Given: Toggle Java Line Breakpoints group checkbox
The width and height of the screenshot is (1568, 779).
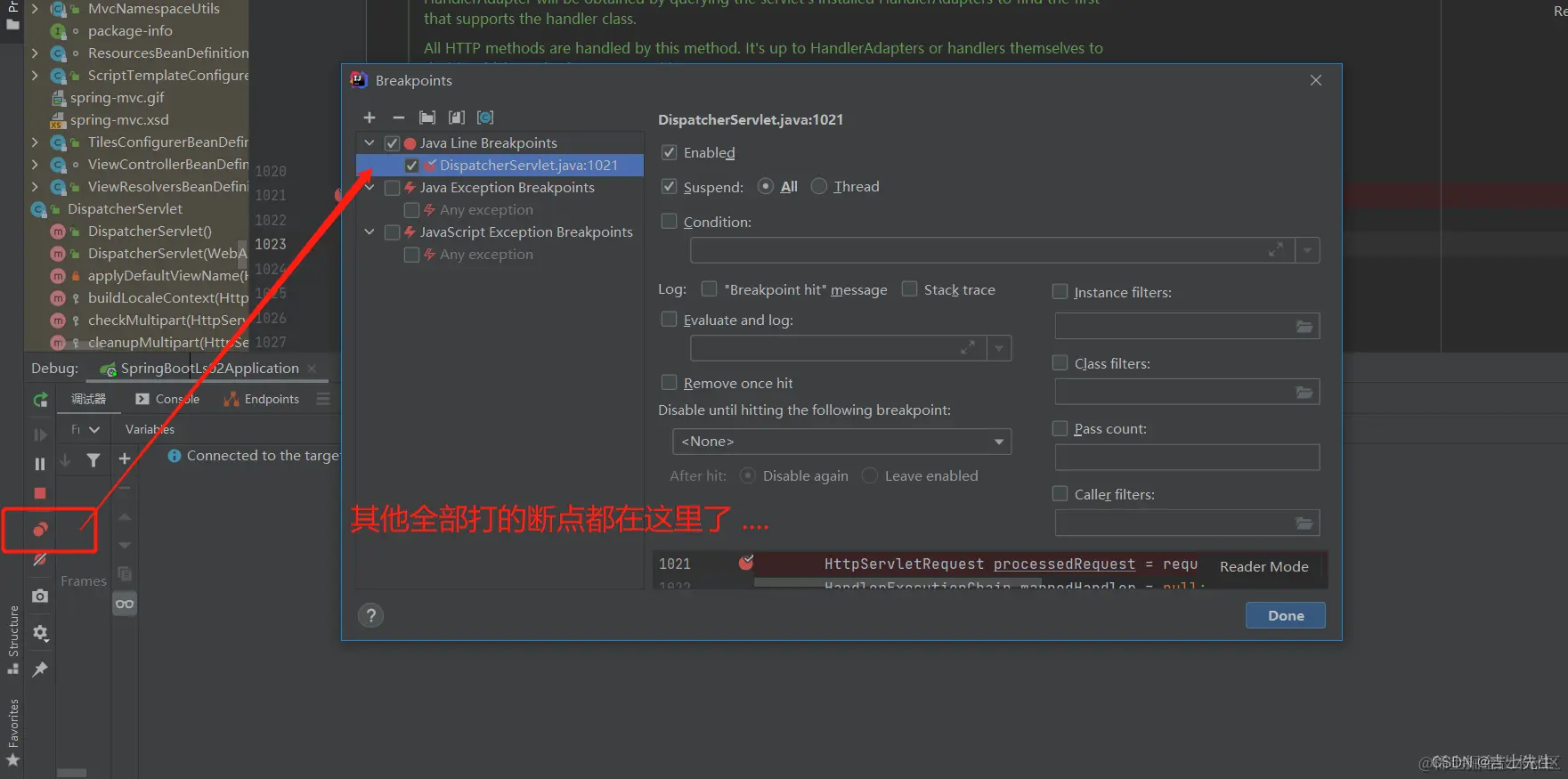Looking at the screenshot, I should coord(392,142).
